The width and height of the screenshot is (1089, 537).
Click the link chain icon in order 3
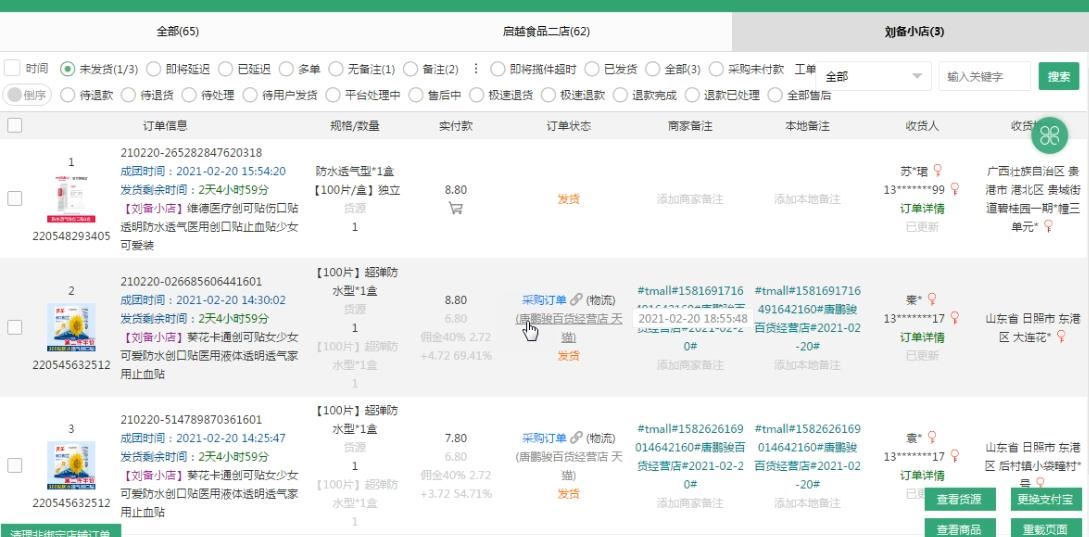click(577, 438)
